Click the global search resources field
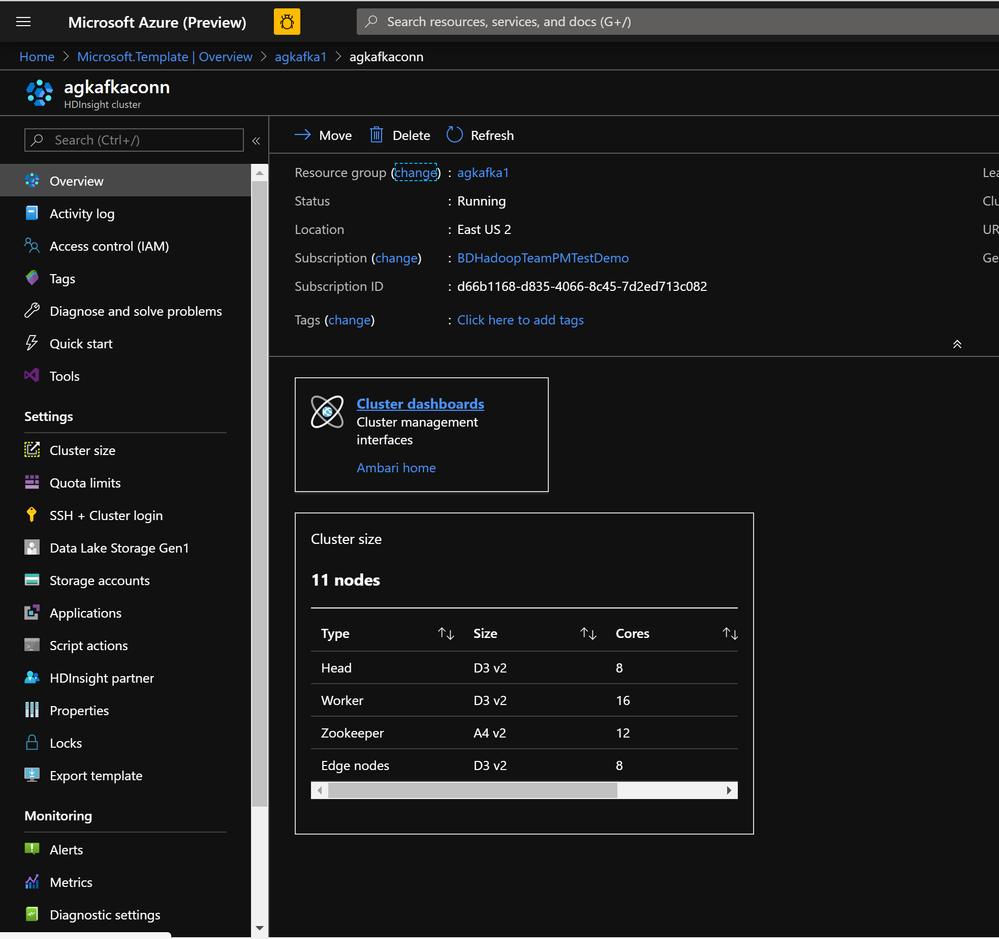The image size is (999, 939). (x=677, y=22)
